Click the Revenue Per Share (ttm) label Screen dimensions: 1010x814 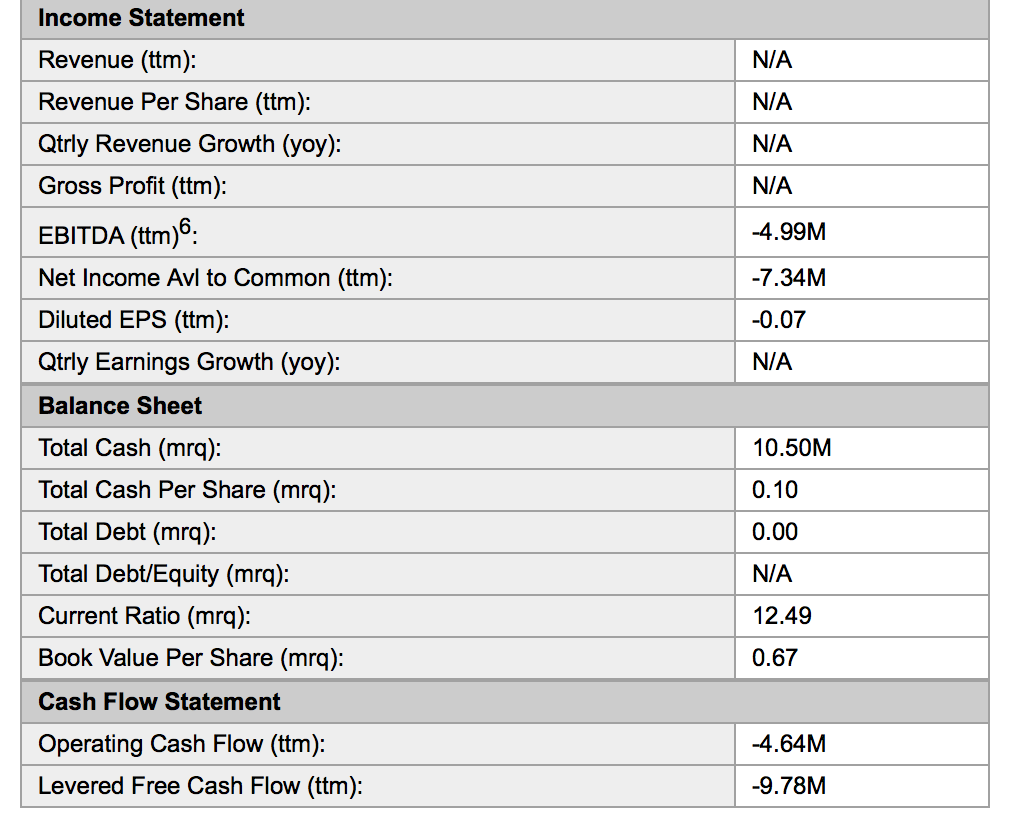[x=174, y=102]
